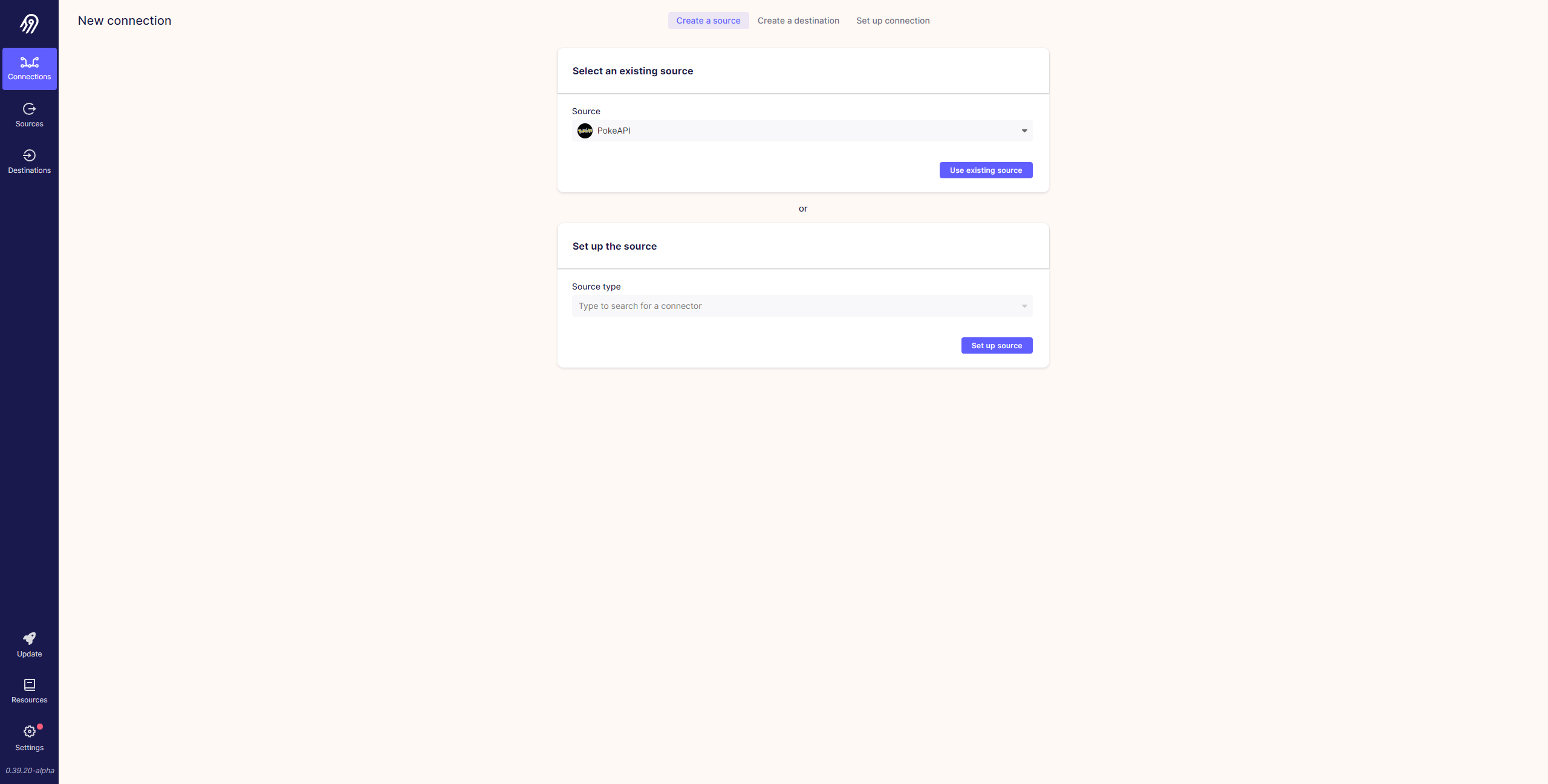This screenshot has width=1548, height=784.
Task: Open the Source type dropdown arrow
Action: pos(1024,306)
